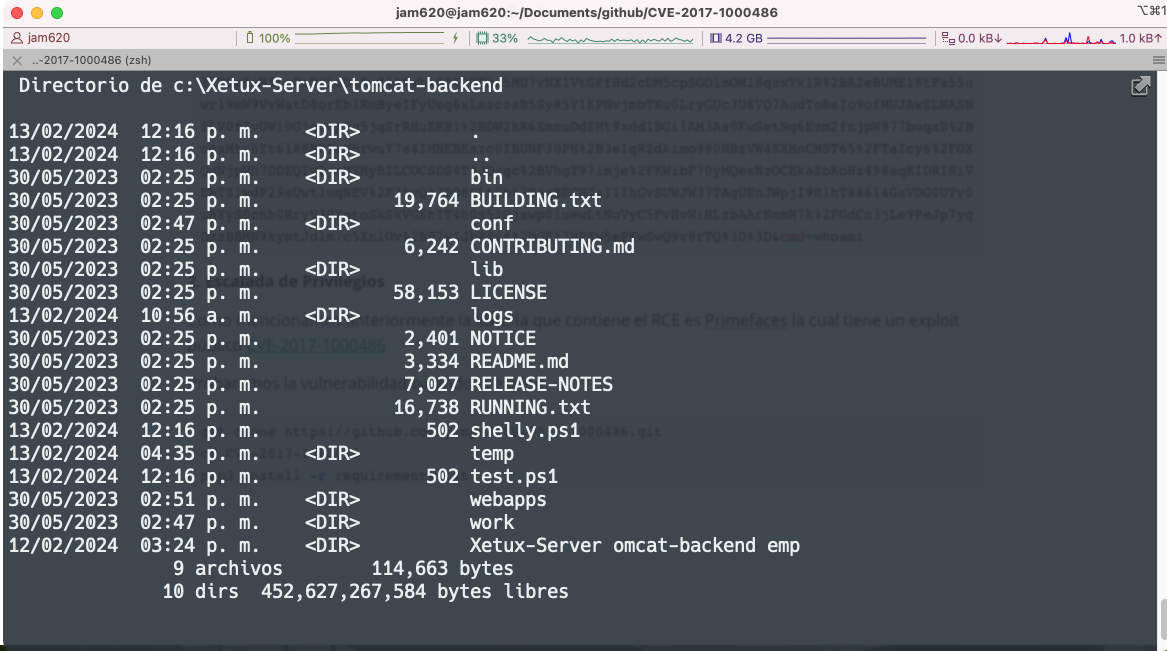Click the 33% CPU value

(505, 38)
